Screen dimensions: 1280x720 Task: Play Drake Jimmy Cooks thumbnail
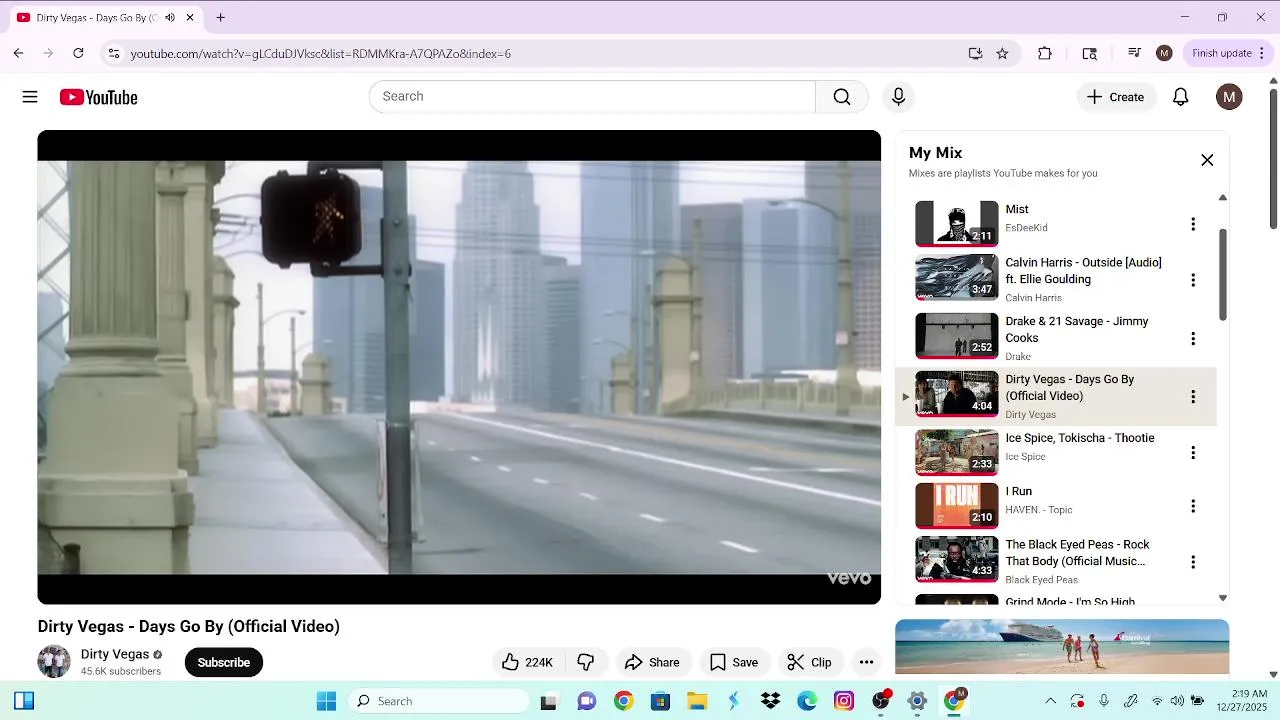pyautogui.click(x=956, y=336)
